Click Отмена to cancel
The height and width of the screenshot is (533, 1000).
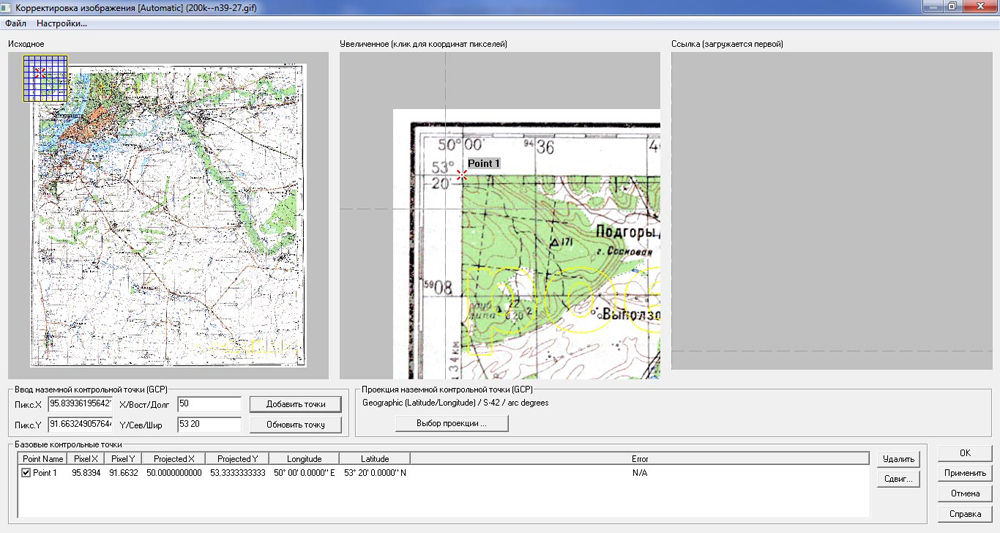(964, 493)
